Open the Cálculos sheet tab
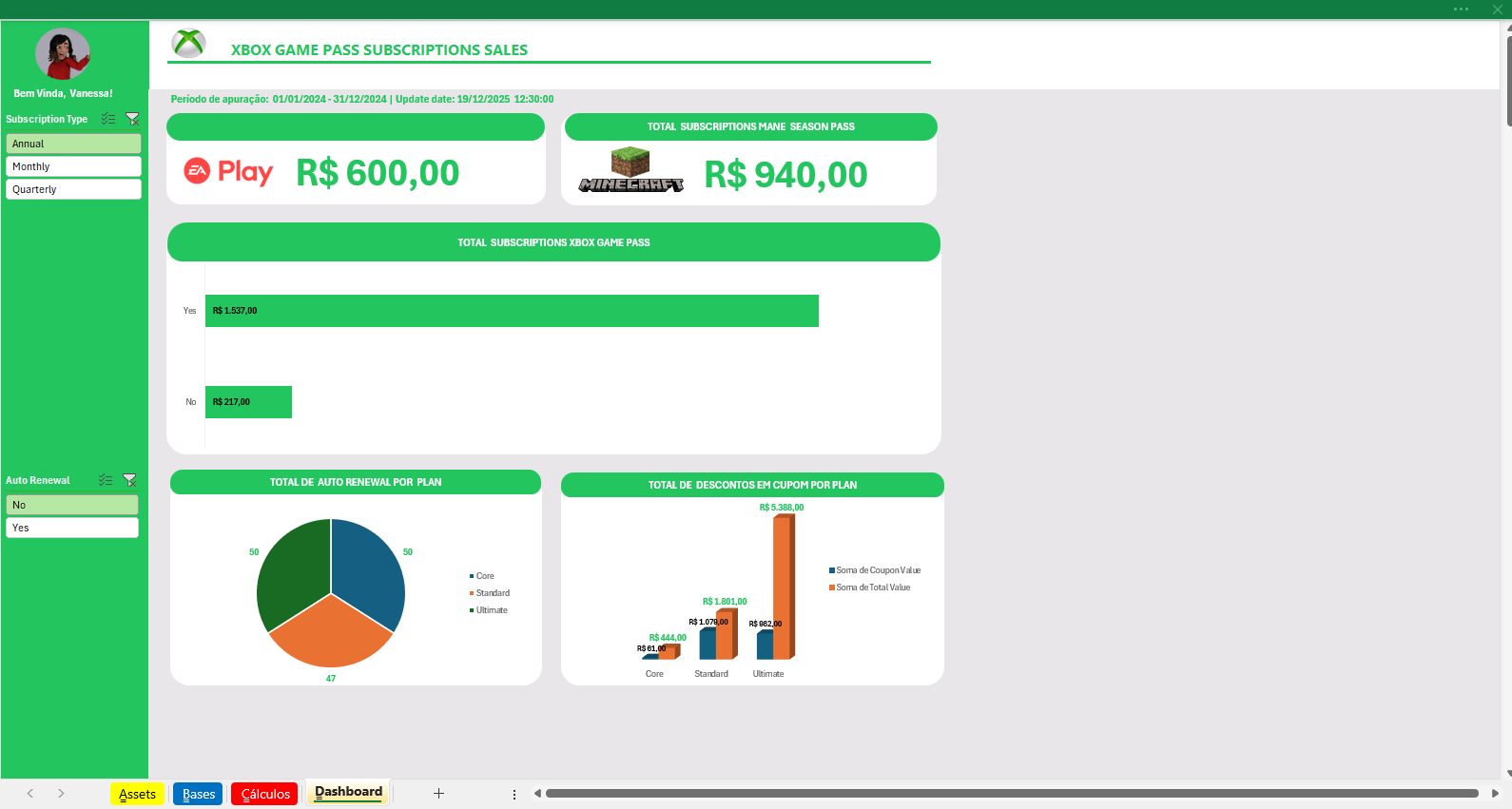1512x809 pixels. 265,794
